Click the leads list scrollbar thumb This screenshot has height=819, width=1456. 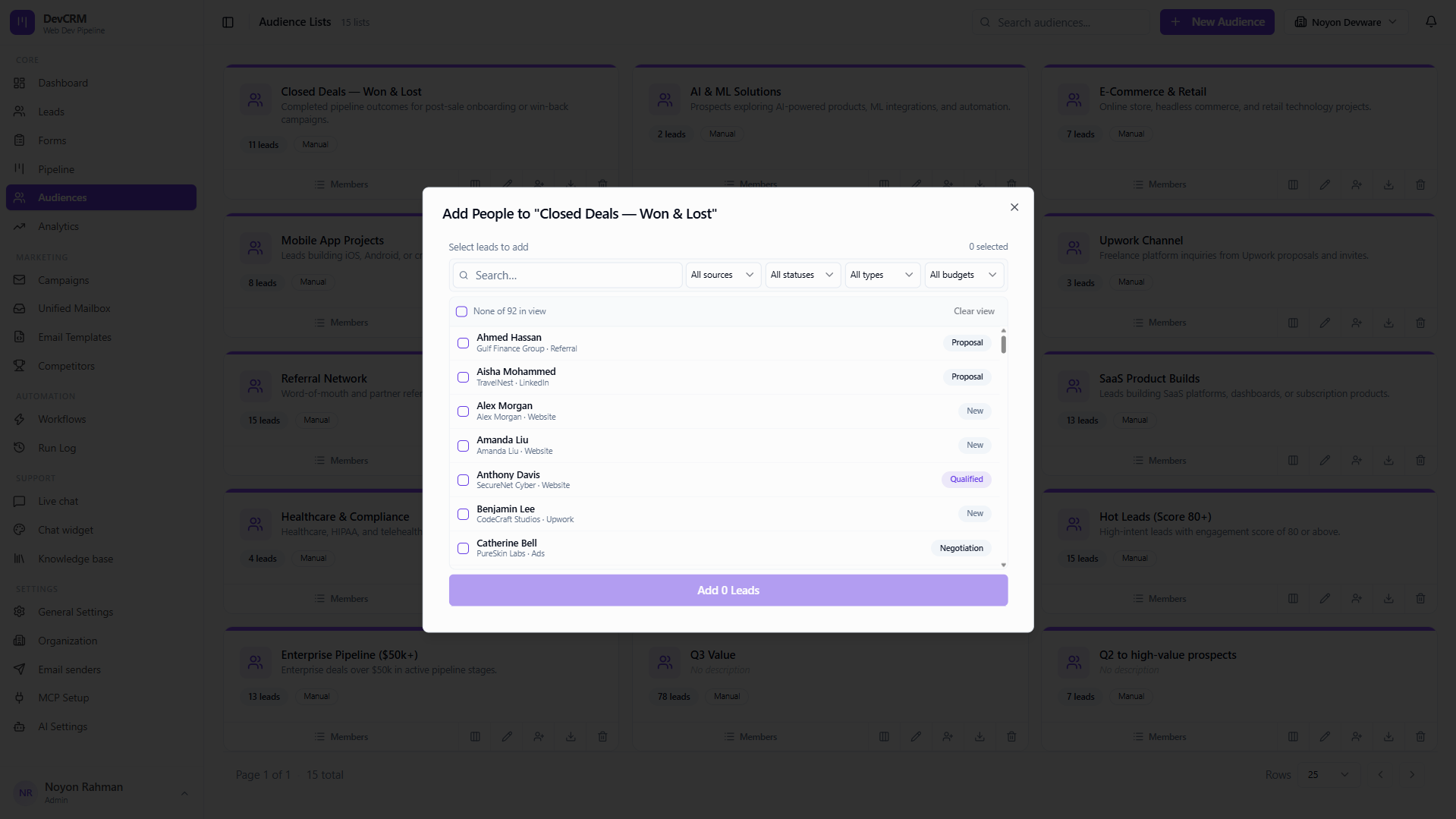1003,345
